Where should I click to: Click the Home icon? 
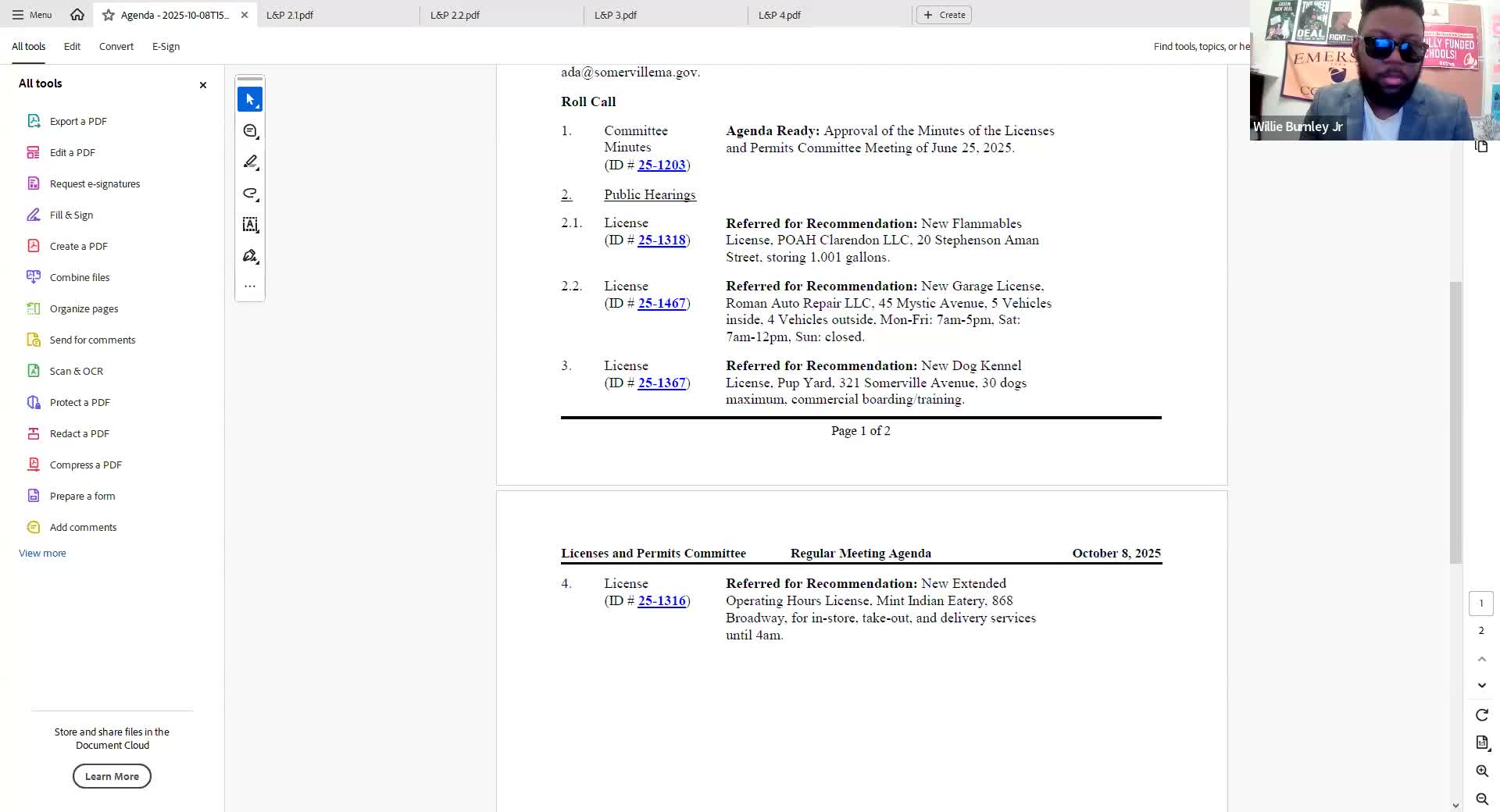click(x=77, y=15)
